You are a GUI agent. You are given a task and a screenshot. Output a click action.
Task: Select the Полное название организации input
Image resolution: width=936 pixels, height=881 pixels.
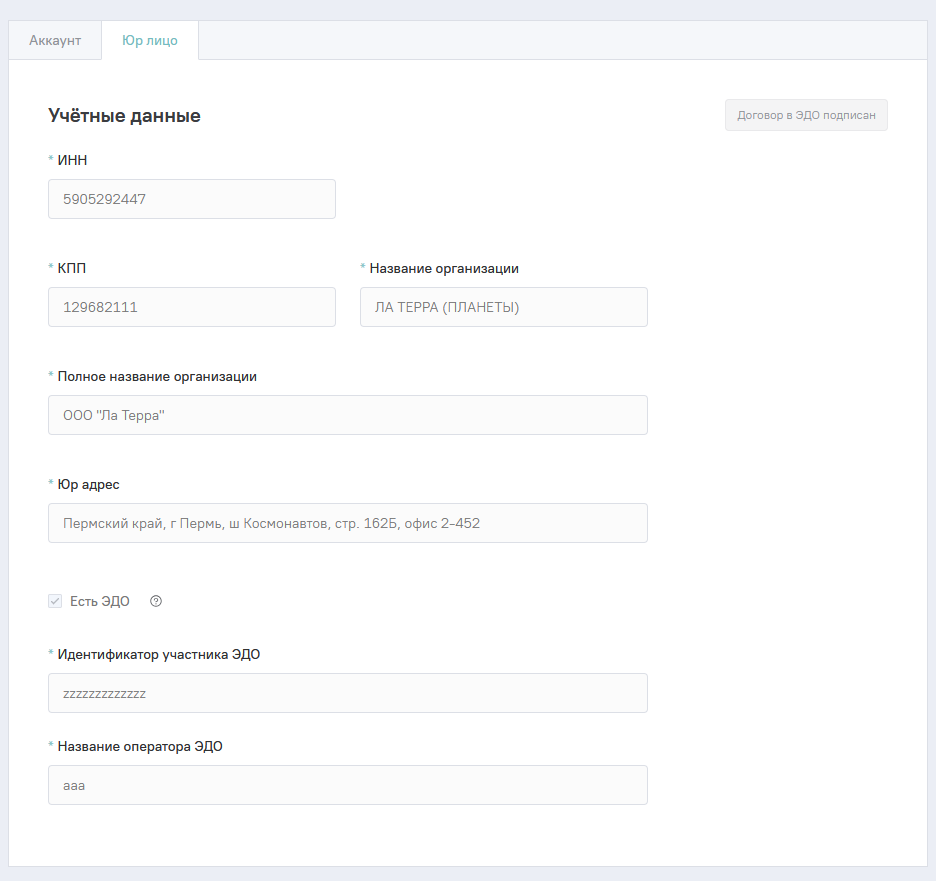348,415
